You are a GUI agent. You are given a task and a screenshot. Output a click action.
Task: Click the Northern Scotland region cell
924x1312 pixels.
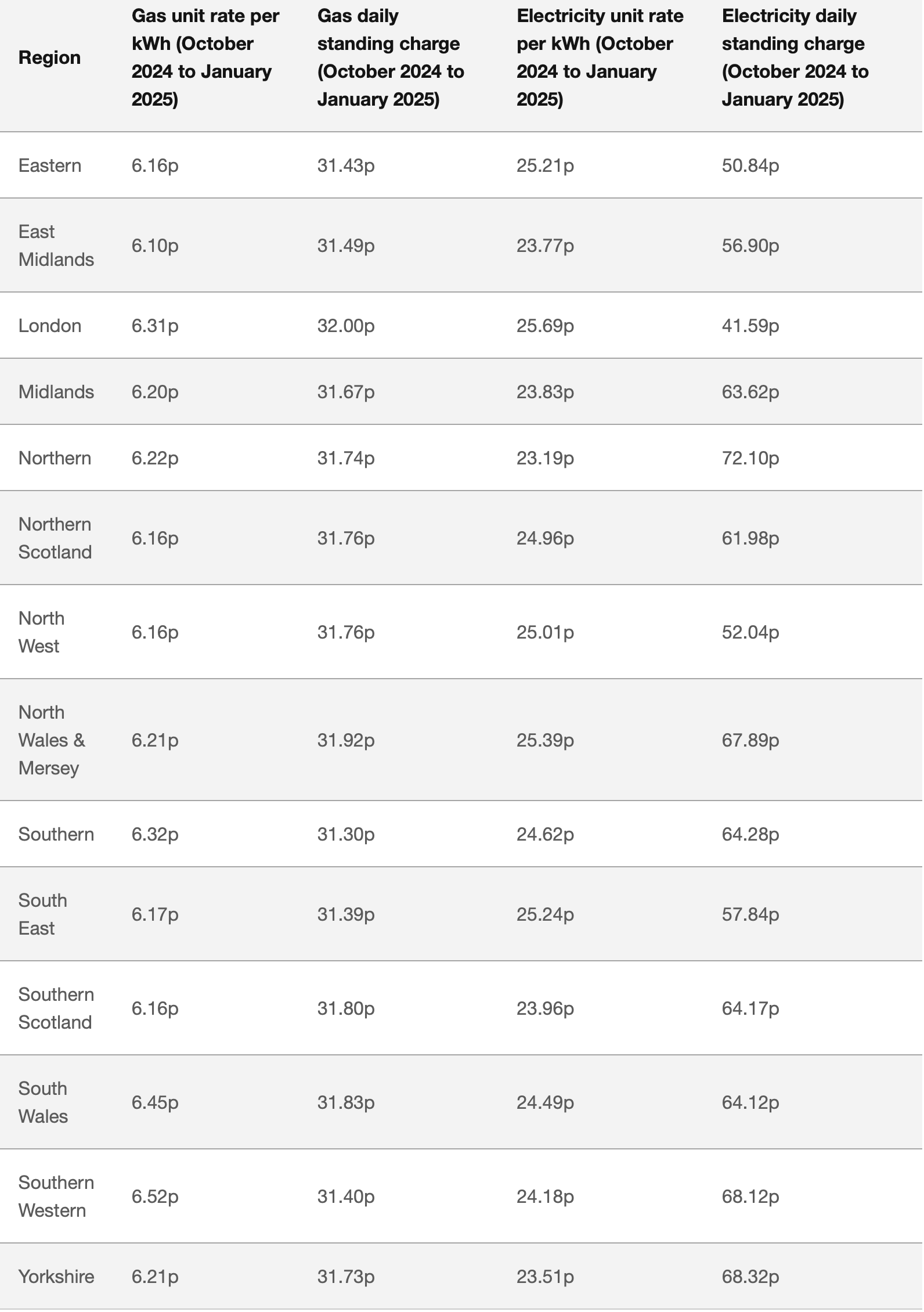[55, 538]
